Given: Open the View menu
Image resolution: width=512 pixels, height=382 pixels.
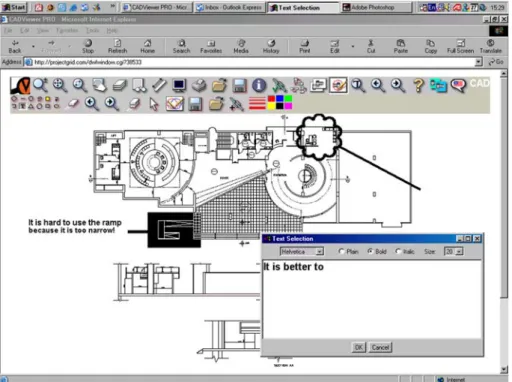Looking at the screenshot, I should [42, 31].
